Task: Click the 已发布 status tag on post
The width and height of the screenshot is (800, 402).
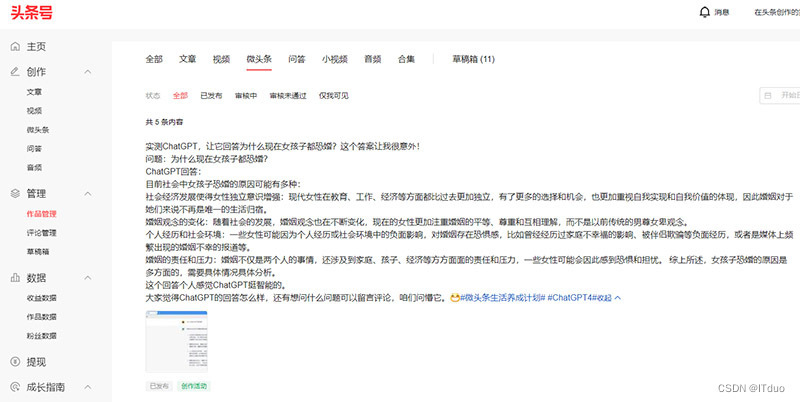Action: point(159,386)
